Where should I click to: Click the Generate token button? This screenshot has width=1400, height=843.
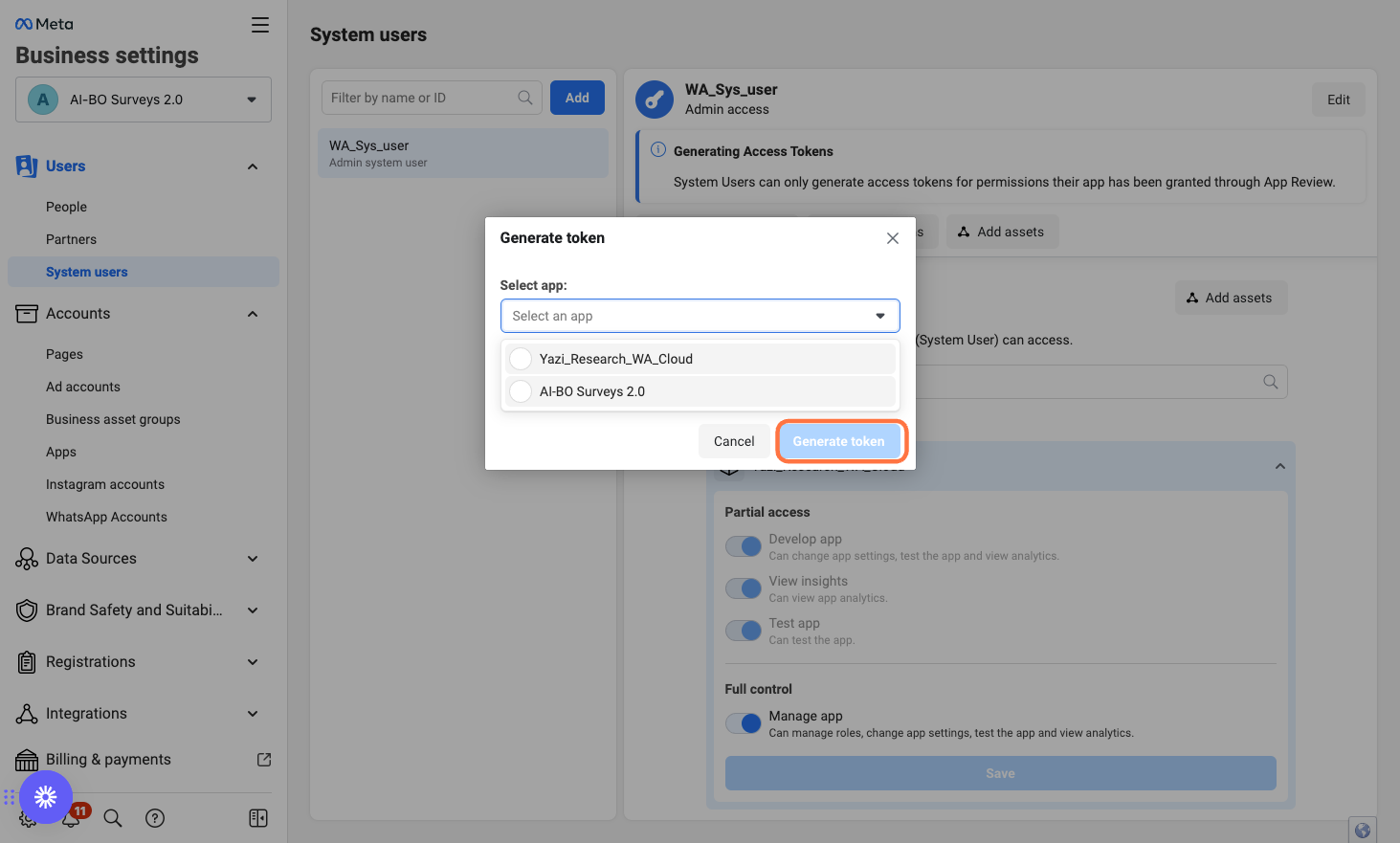[839, 441]
